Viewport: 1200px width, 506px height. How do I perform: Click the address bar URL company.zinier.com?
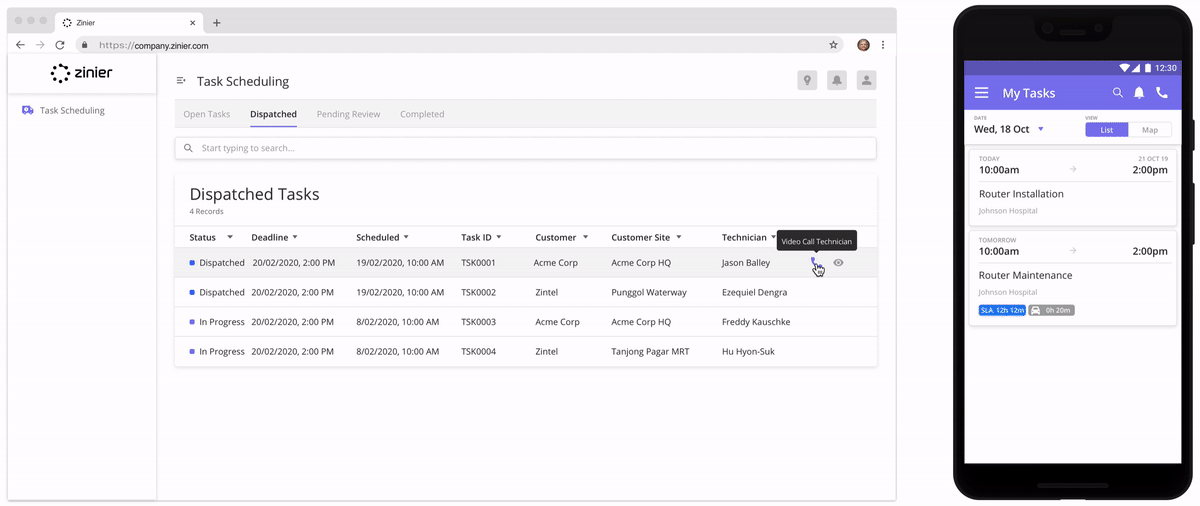coord(154,45)
